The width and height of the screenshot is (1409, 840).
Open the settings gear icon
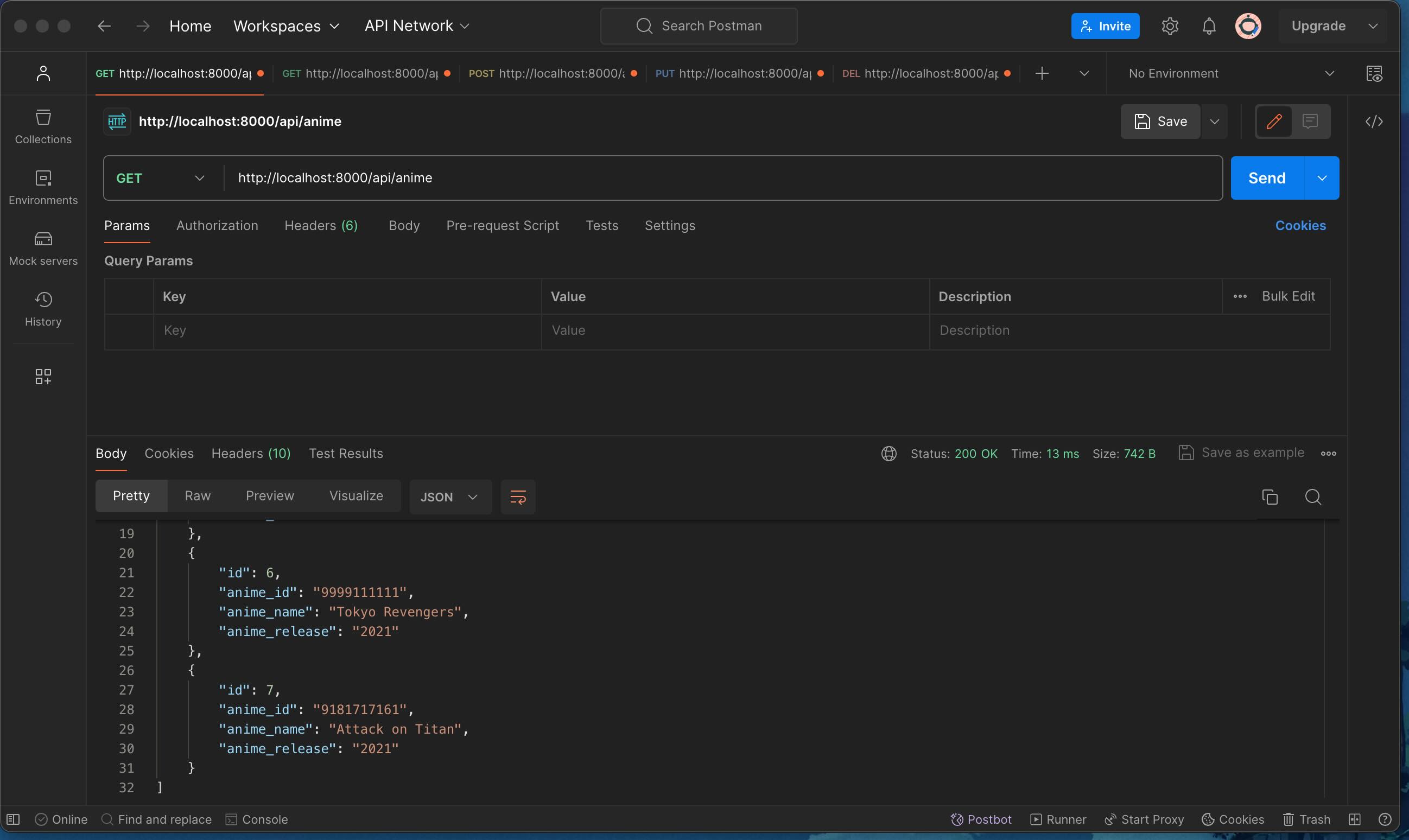coord(1170,26)
